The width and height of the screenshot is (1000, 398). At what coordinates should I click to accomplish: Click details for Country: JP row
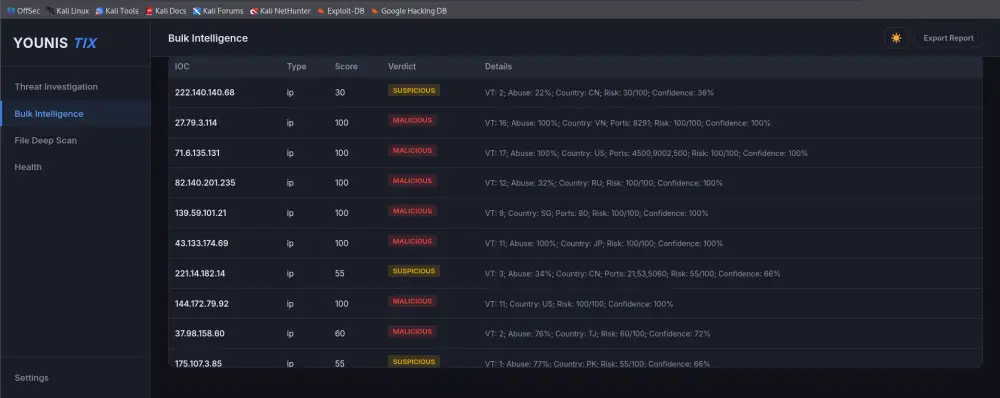[604, 244]
